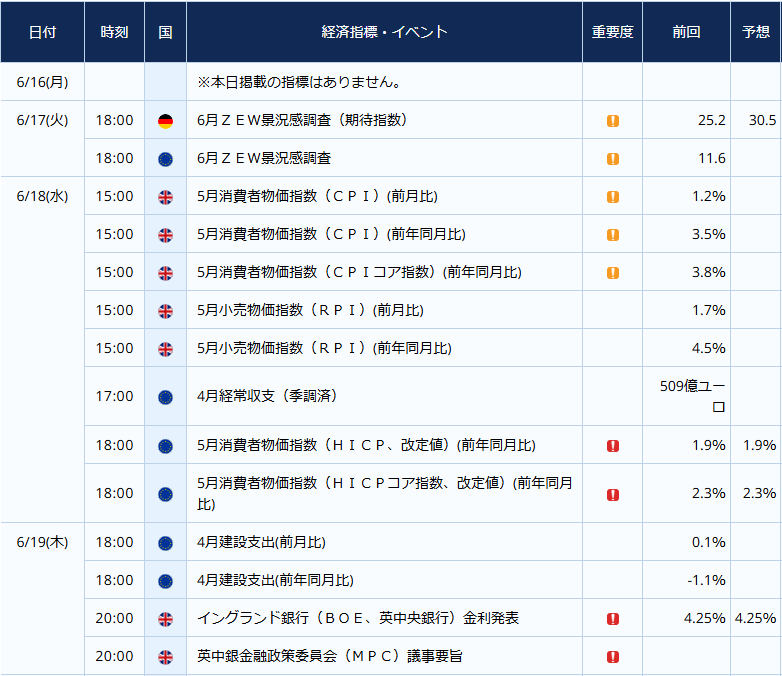Click 4月建設支出(前年同月比) event text
The image size is (782, 676).
pos(275,580)
